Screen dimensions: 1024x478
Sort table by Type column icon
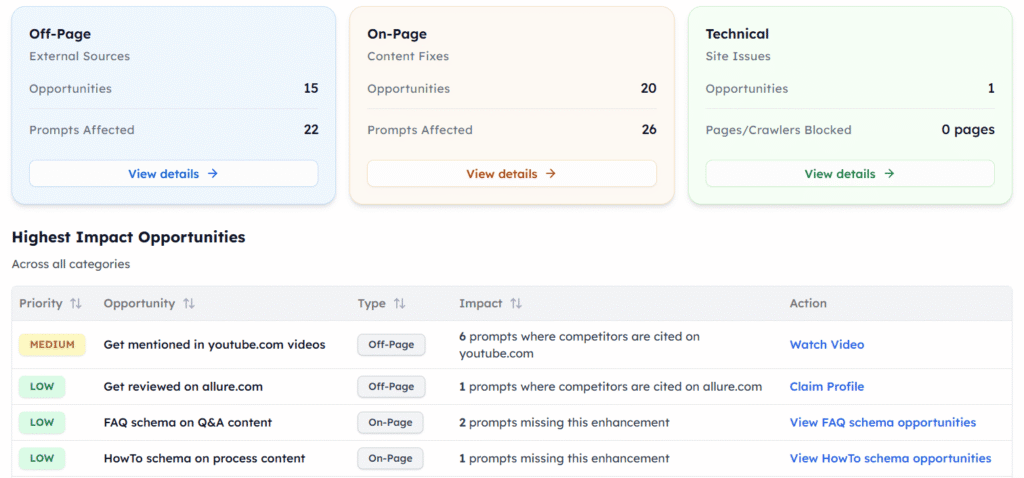point(400,304)
